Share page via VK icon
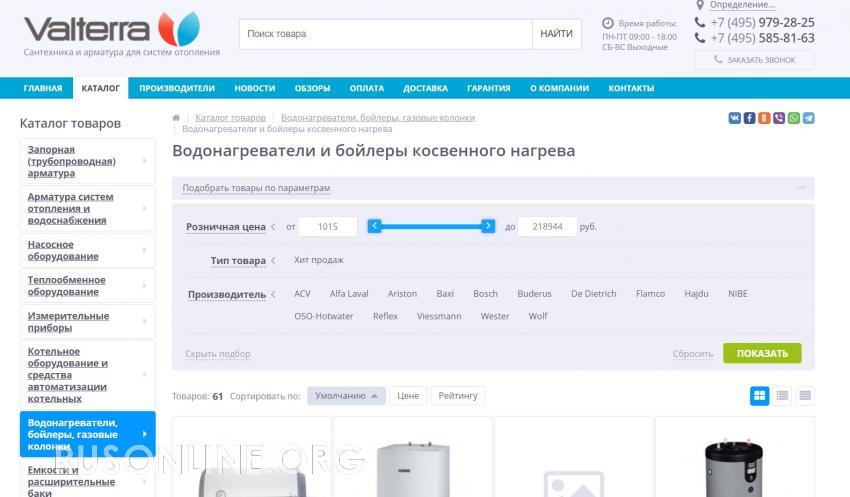Image resolution: width=850 pixels, height=497 pixels. pos(735,118)
